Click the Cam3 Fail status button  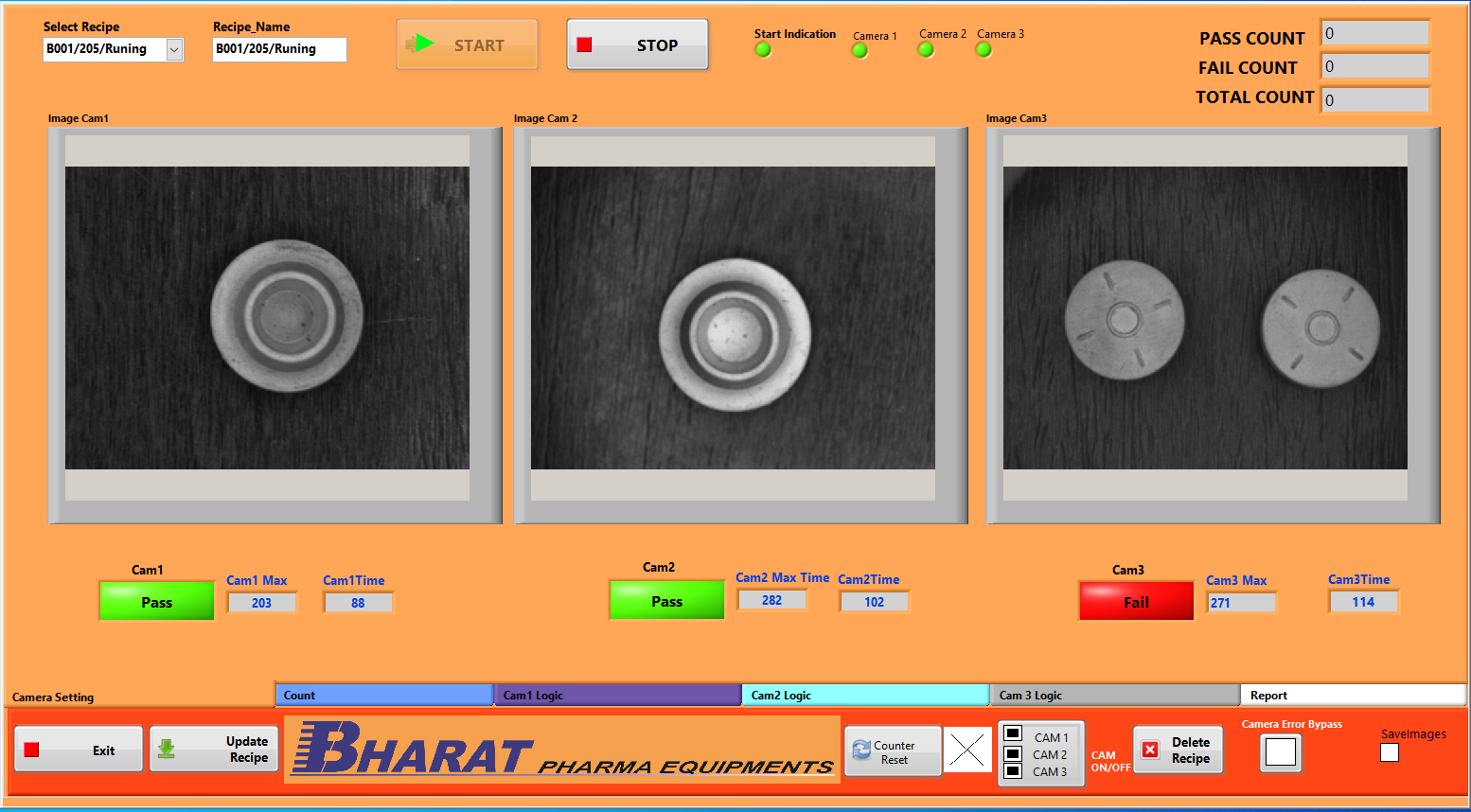tap(1136, 602)
